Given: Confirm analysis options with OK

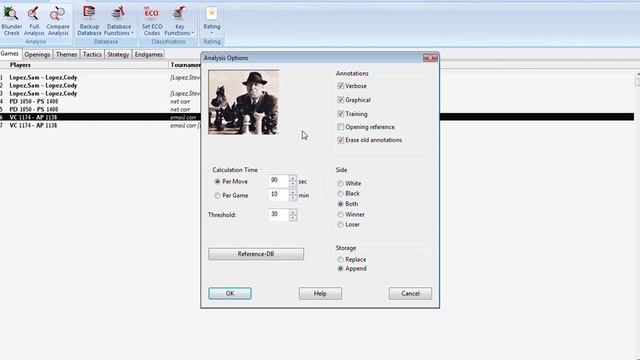Looking at the screenshot, I should (x=230, y=293).
